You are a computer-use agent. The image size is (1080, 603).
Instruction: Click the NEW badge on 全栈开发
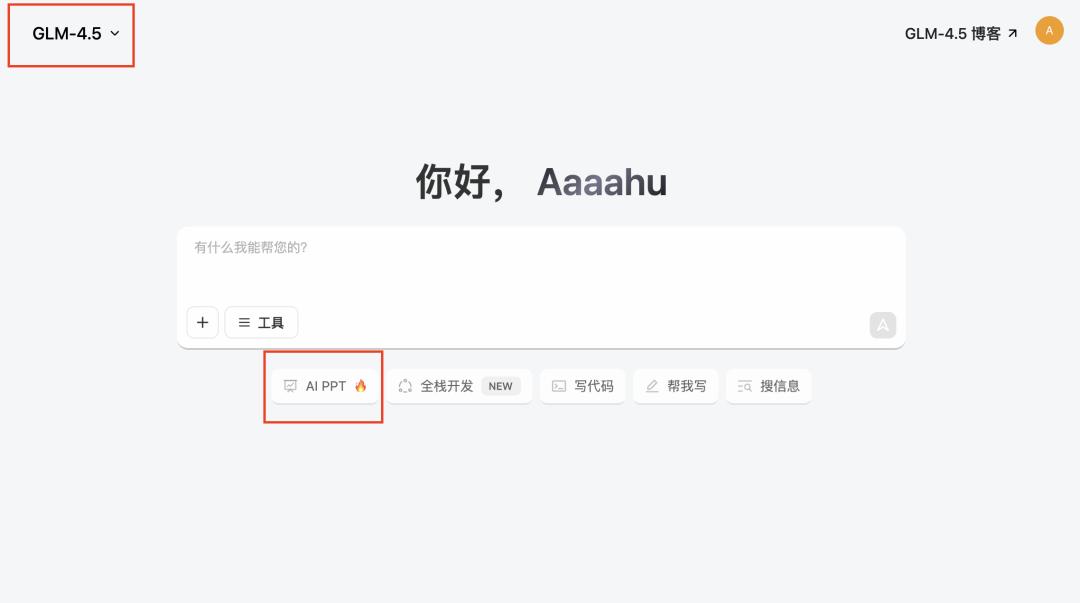click(500, 386)
